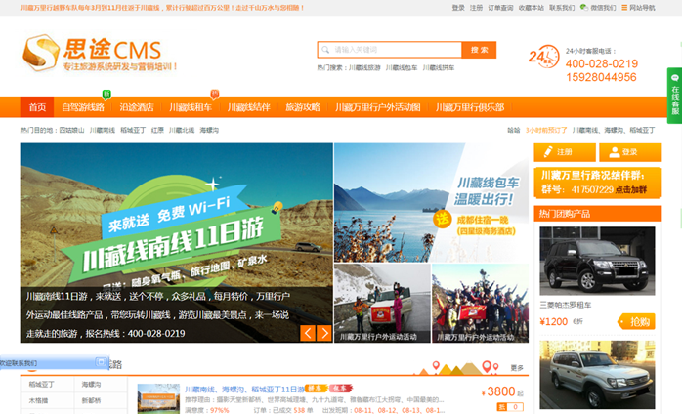682x414 pixels.
Task: Switch to the 川藏线租车 navigation tab
Action: 190,107
